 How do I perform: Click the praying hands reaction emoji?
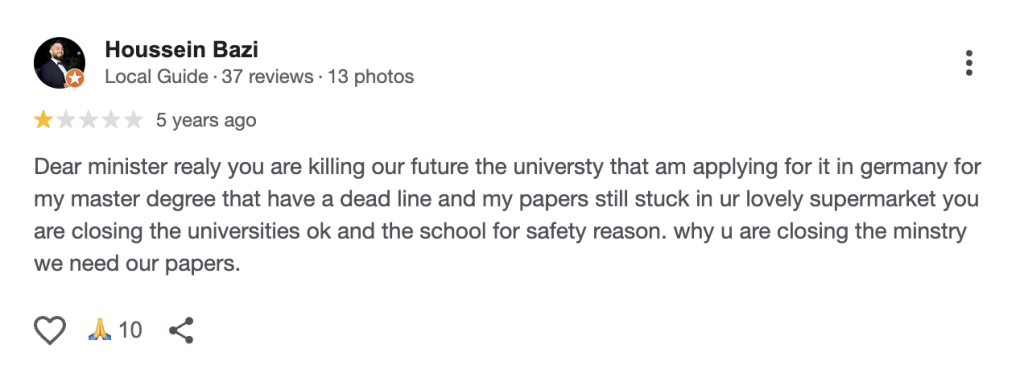[x=100, y=330]
